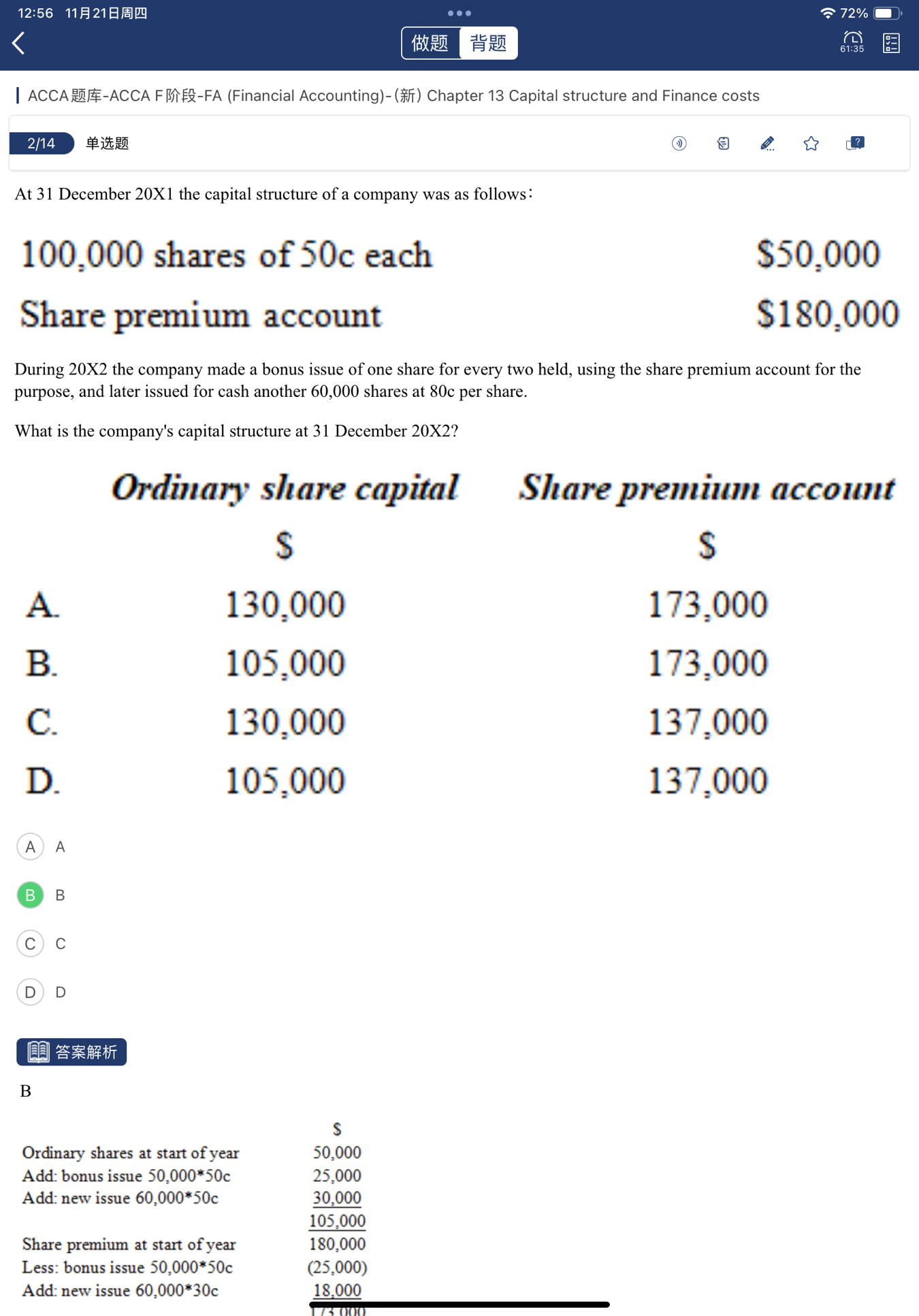
Task: Tap the back arrow in header
Action: tap(19, 43)
